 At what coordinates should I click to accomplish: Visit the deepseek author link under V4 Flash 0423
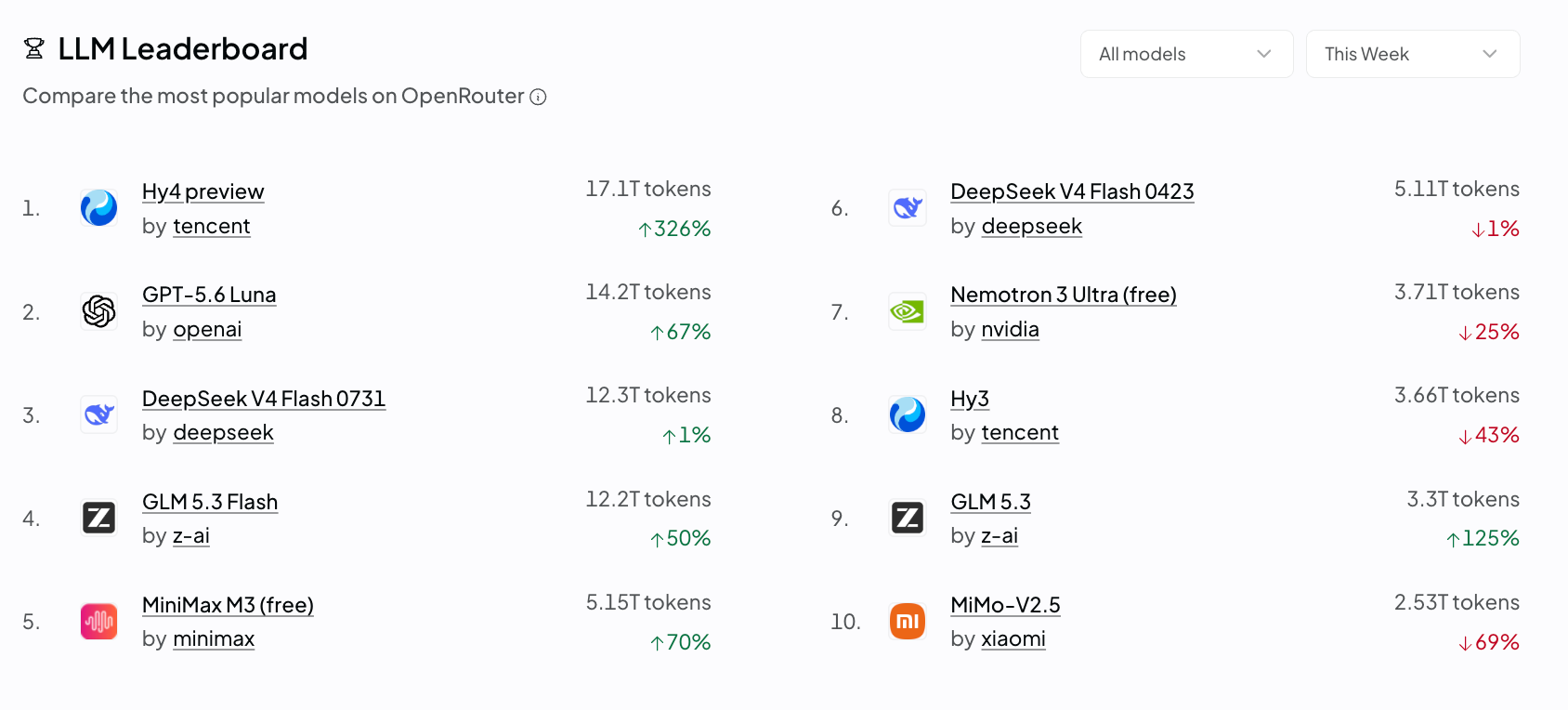tap(1032, 226)
